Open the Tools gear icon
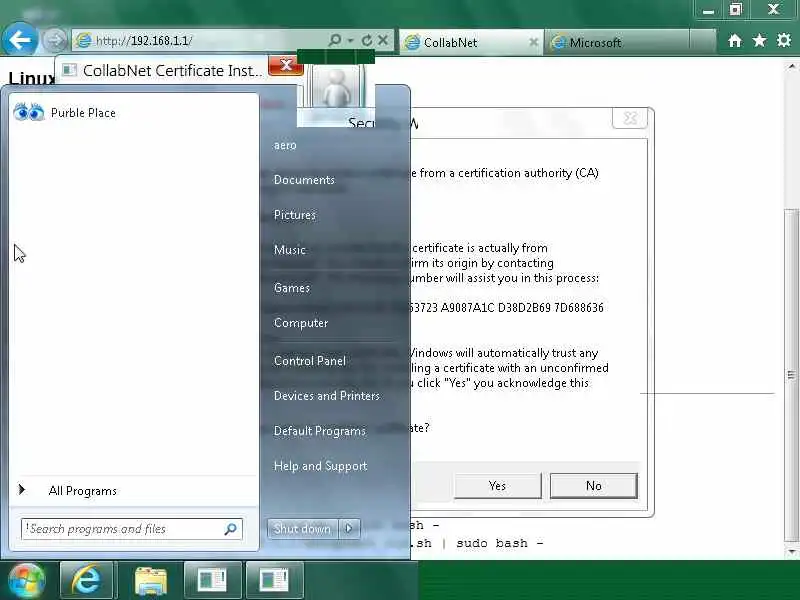Screen dimensions: 800x600 784,40
